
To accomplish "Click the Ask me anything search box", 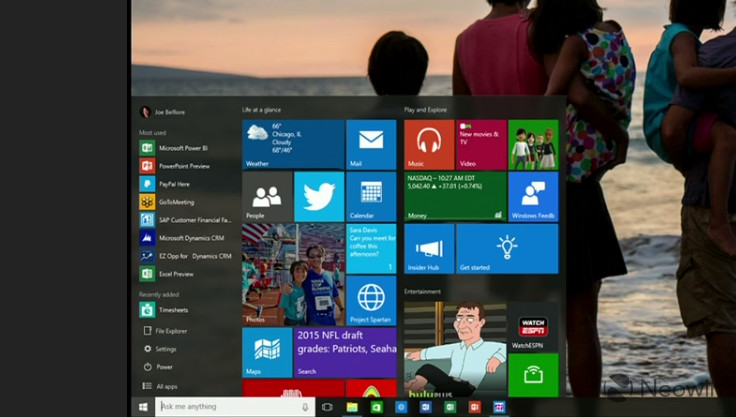I will pos(235,407).
